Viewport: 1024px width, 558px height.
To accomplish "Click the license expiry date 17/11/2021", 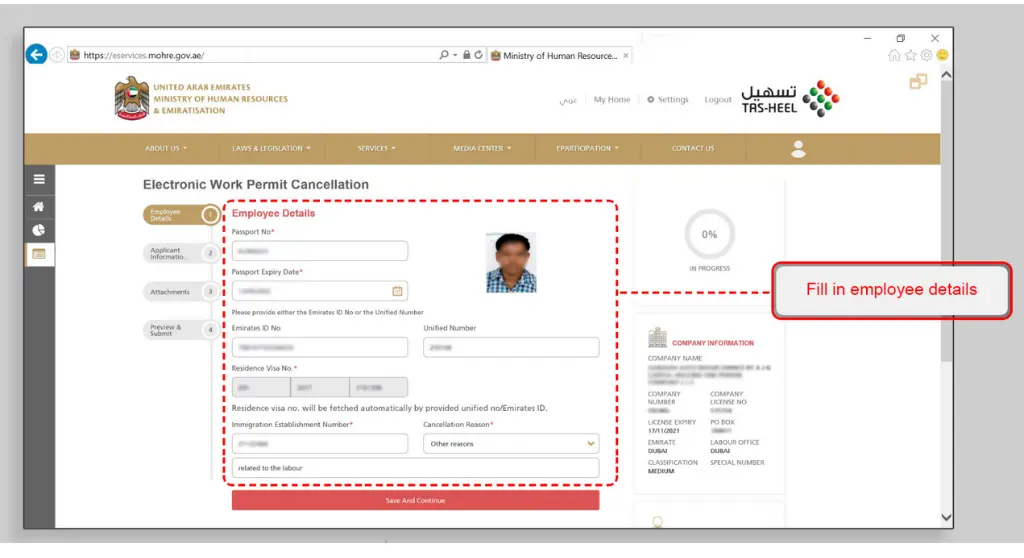I will (x=662, y=431).
